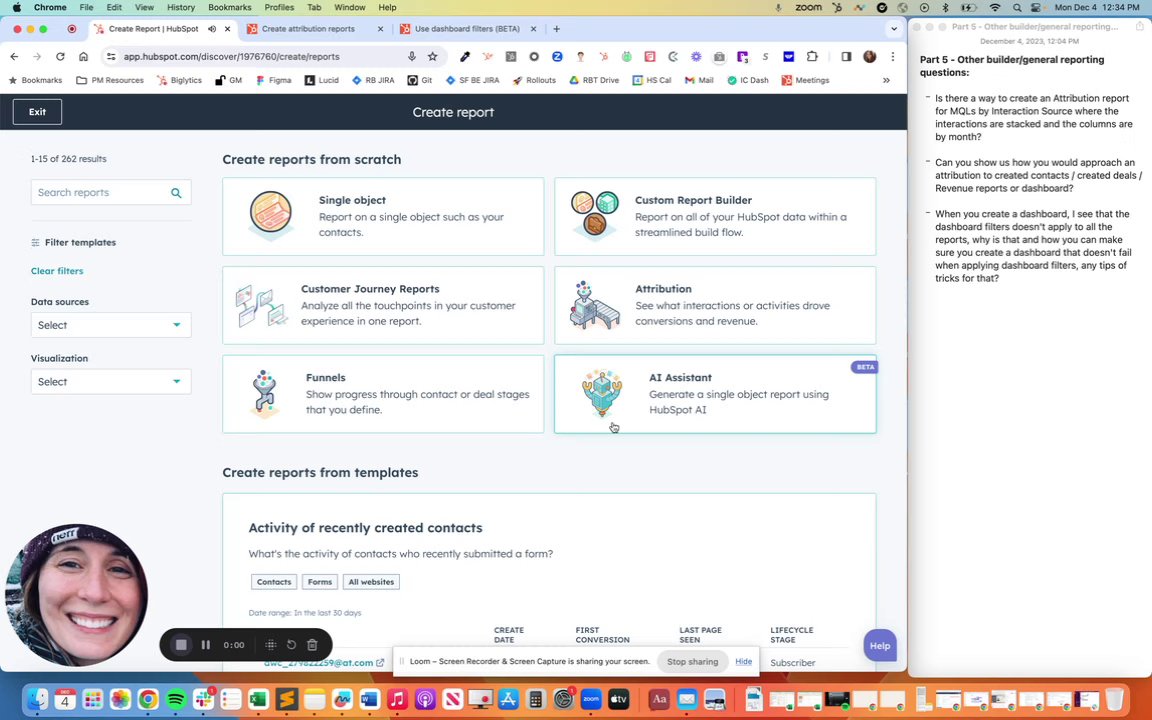Open the Single object report icon

click(x=270, y=215)
